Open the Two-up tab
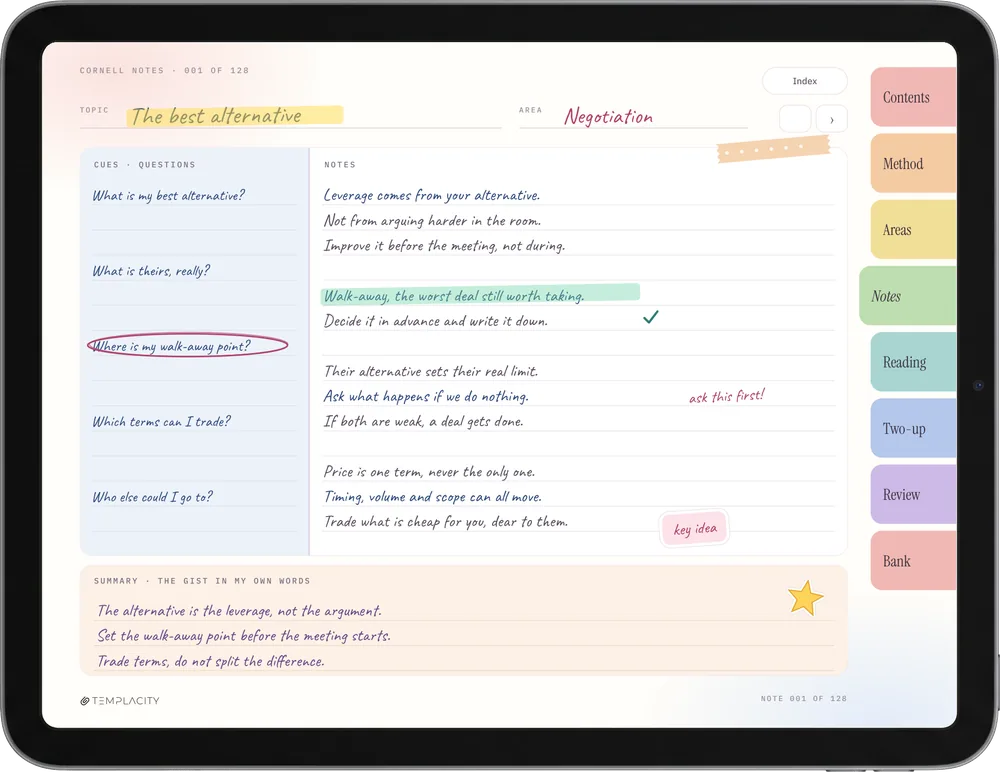The image size is (1000, 772). pyautogui.click(x=913, y=428)
